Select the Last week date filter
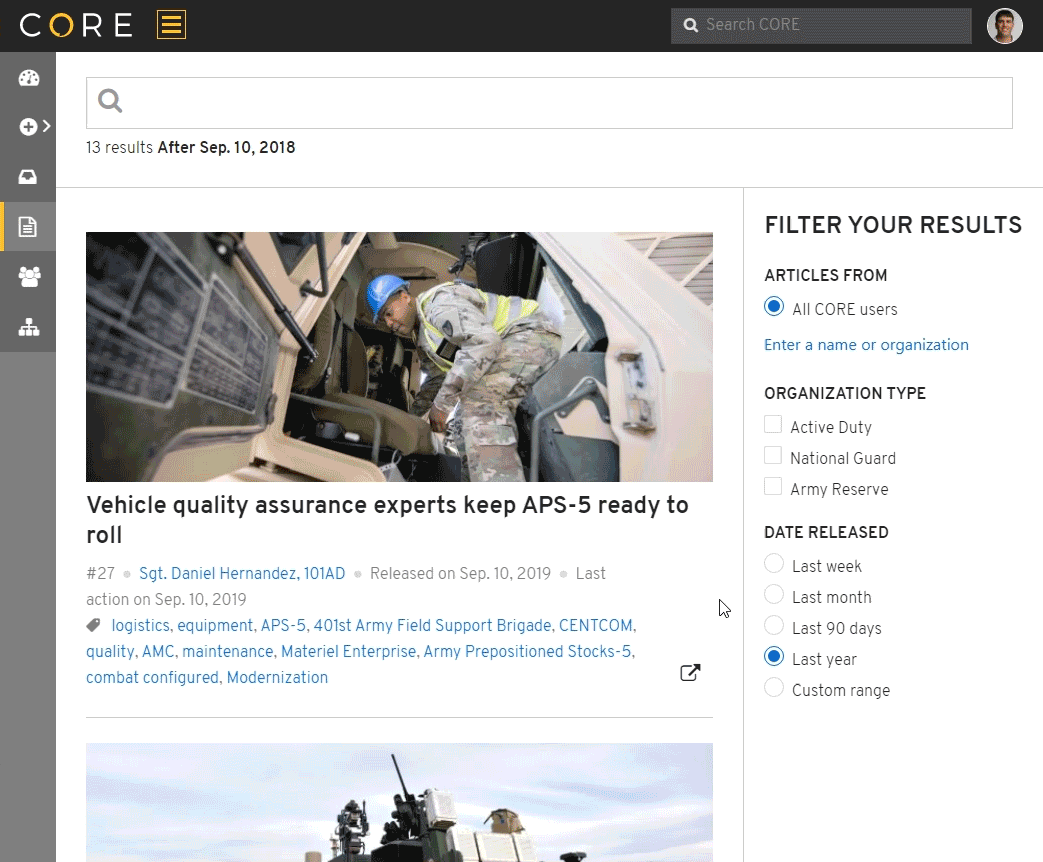This screenshot has height=862, width=1043. [774, 563]
